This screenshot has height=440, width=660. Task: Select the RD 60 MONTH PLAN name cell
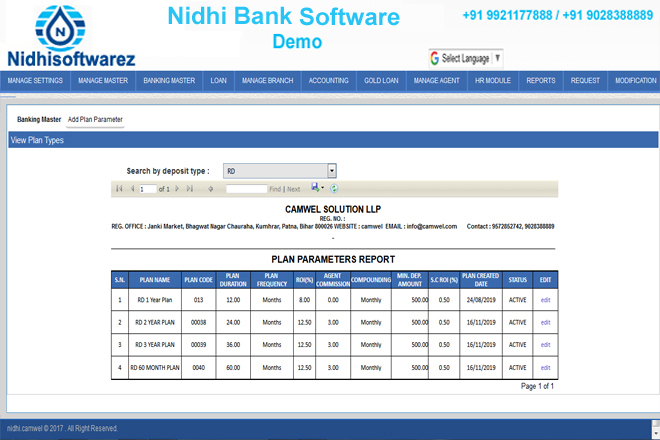pos(155,368)
